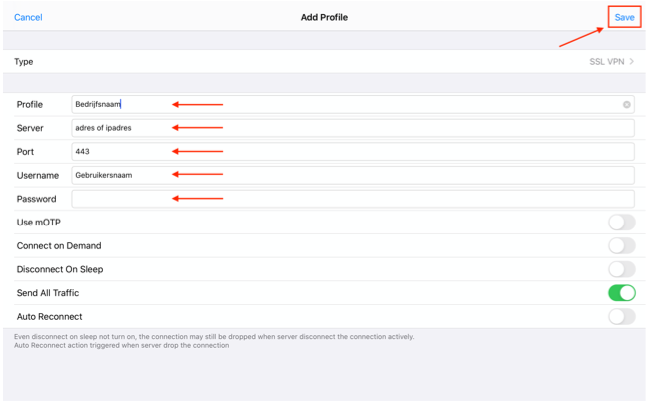Click the Password label text
The height and width of the screenshot is (404, 649).
point(36,199)
